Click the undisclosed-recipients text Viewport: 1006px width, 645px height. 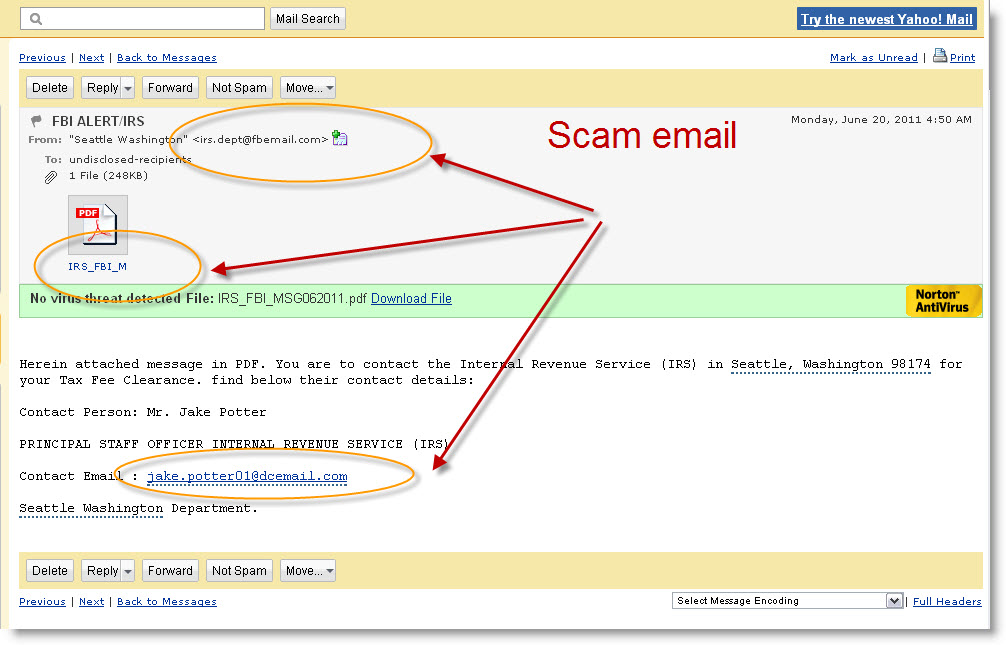130,159
